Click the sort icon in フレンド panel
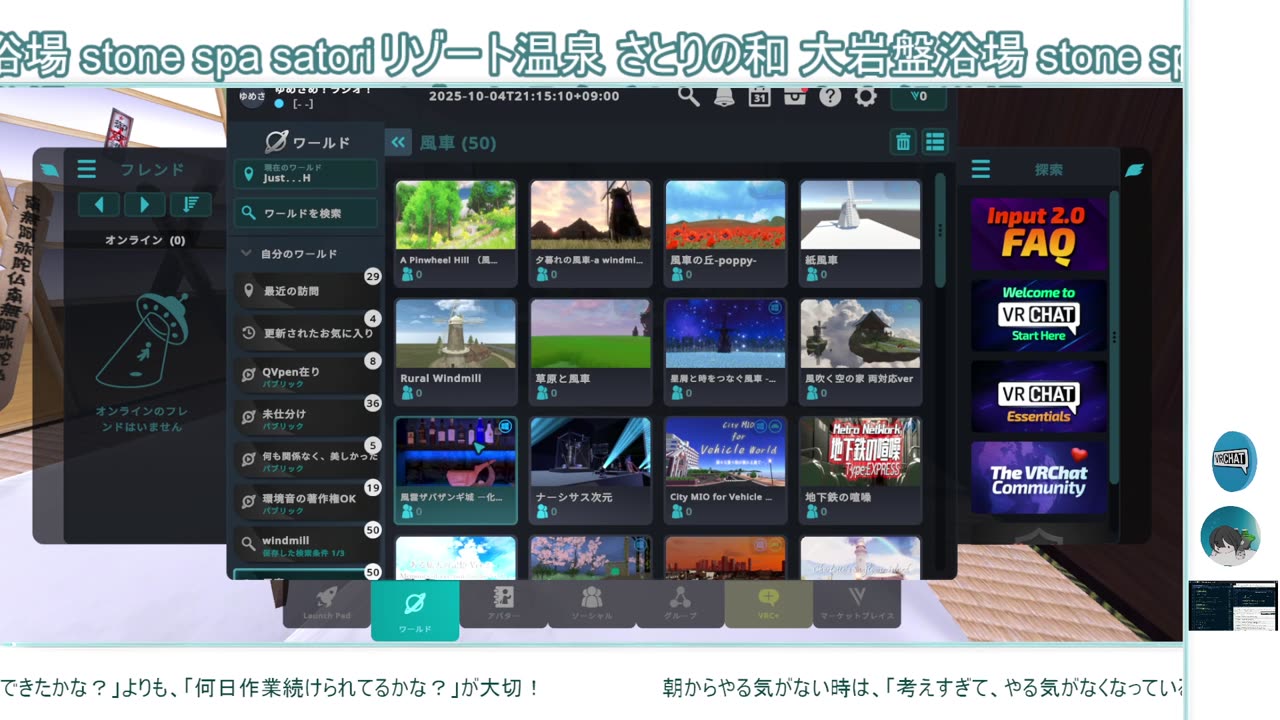Viewport: 1280px width, 720px height. coord(190,205)
